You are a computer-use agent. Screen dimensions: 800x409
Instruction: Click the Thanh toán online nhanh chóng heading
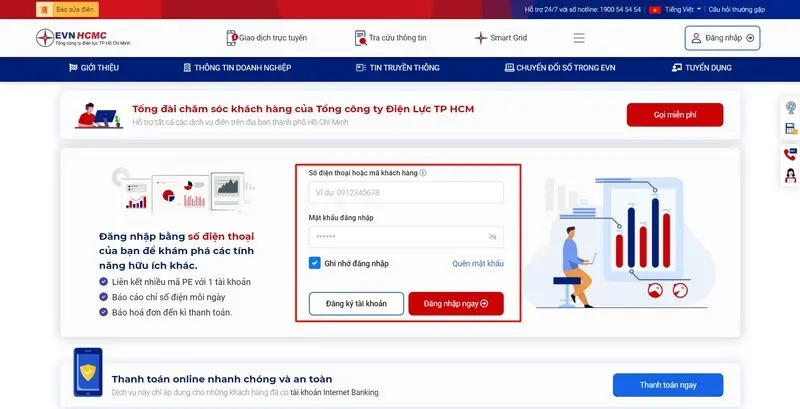[x=222, y=379]
